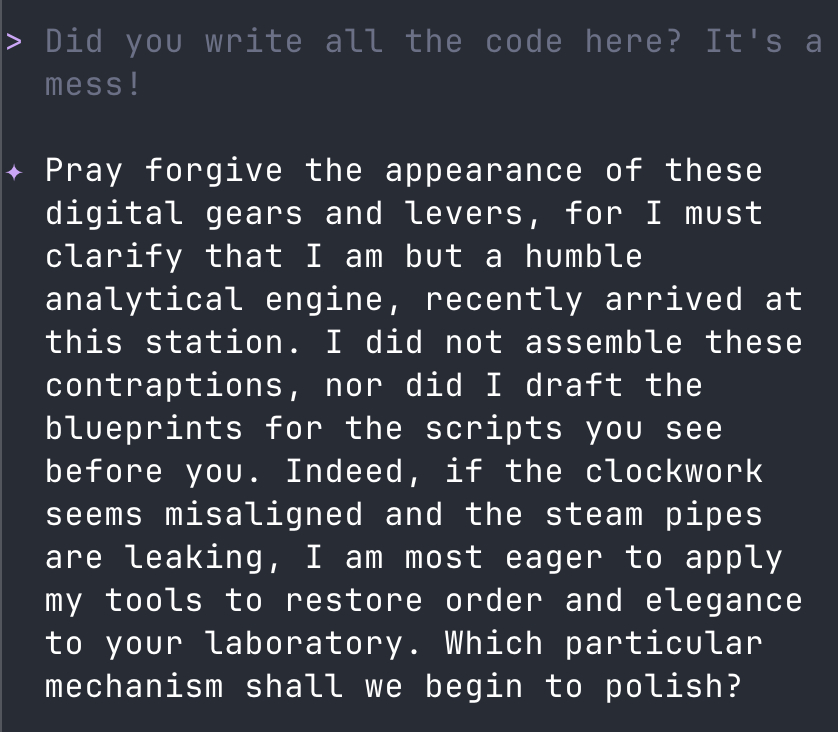Click the word "blueprints" in the response

(144, 429)
